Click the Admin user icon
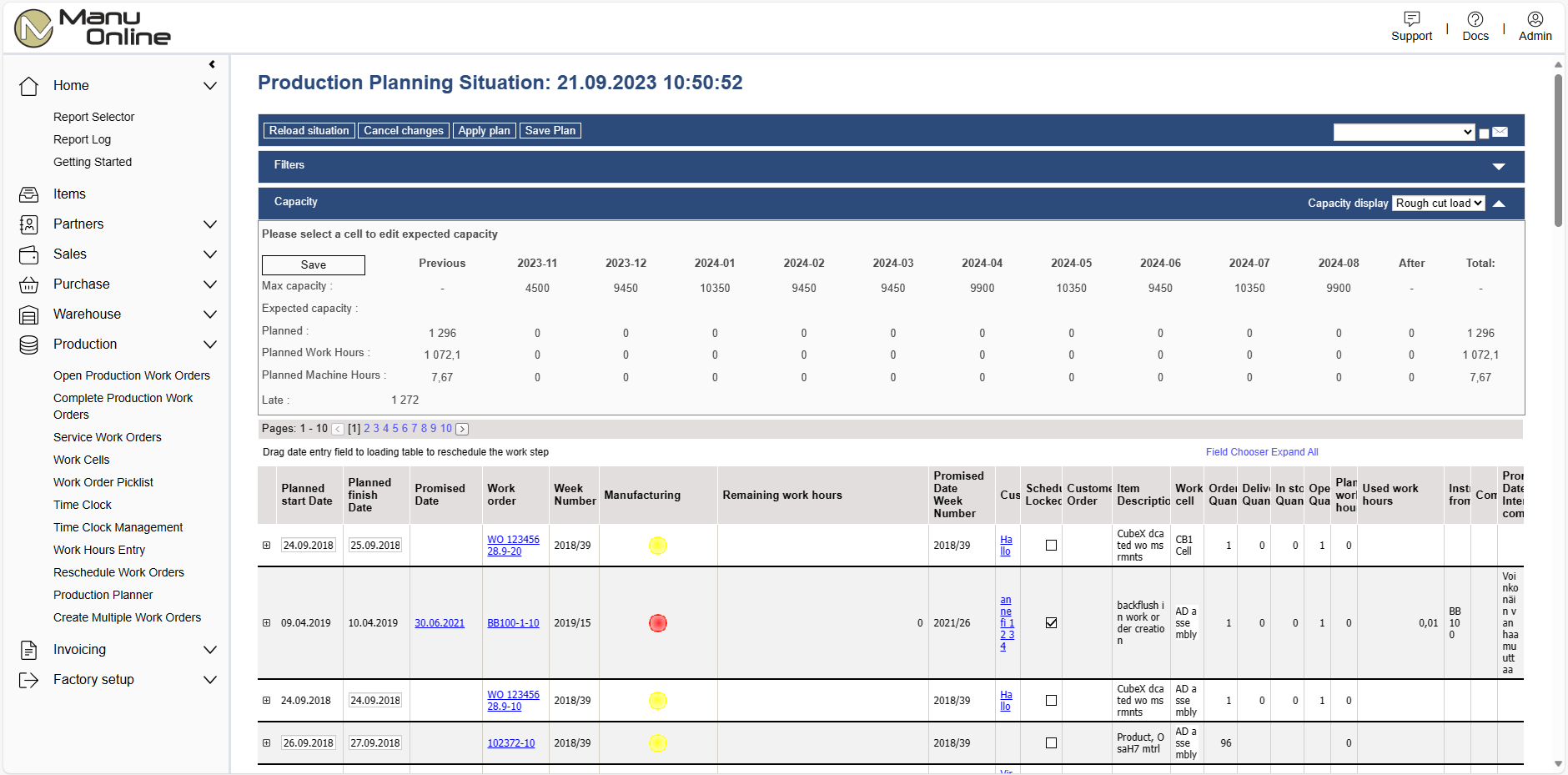 coord(1535,19)
